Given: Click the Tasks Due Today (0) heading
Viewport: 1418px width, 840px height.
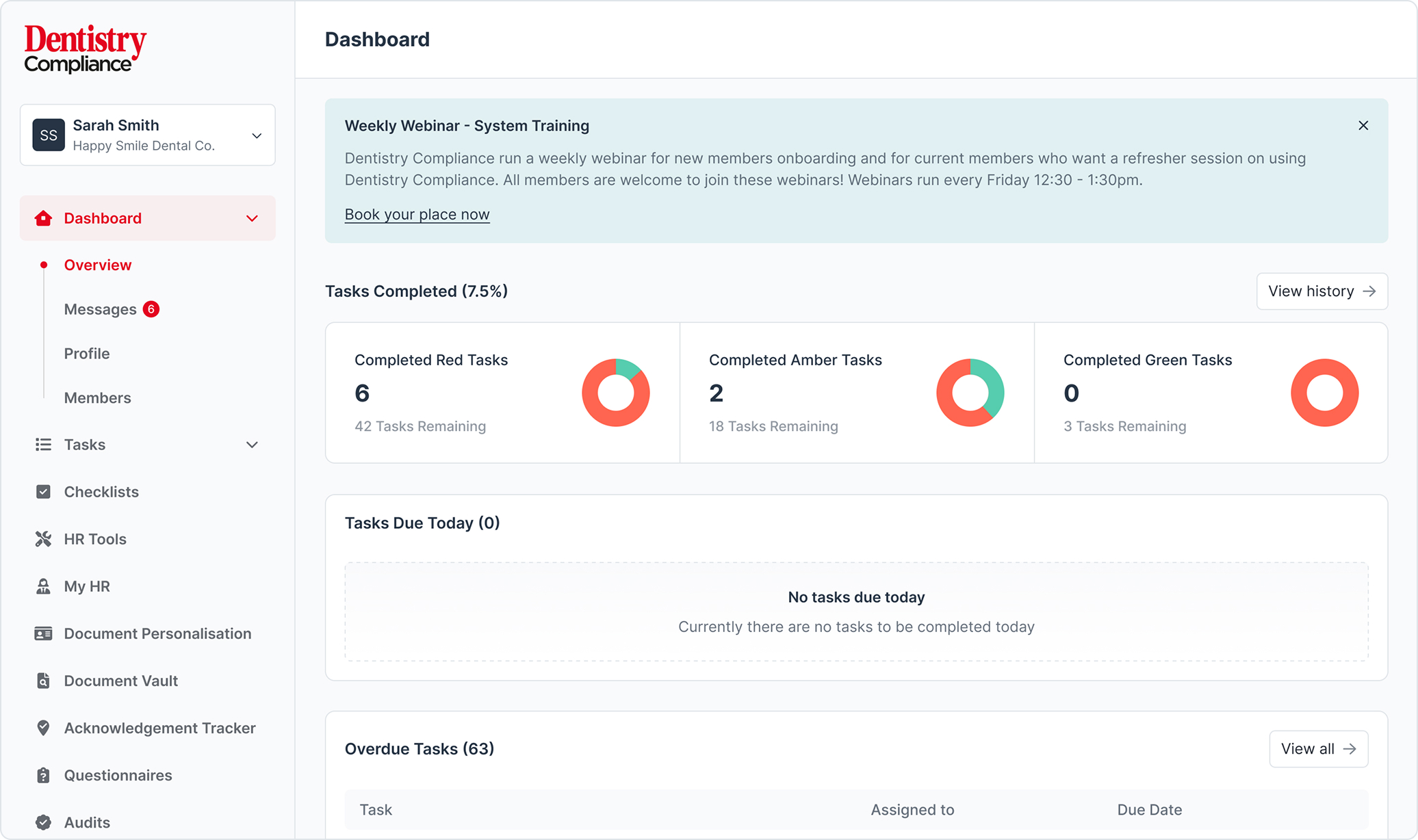Looking at the screenshot, I should pyautogui.click(x=422, y=523).
